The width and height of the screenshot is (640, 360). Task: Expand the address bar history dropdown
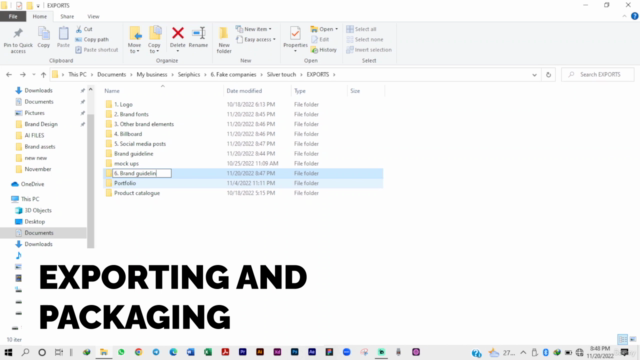coord(534,75)
